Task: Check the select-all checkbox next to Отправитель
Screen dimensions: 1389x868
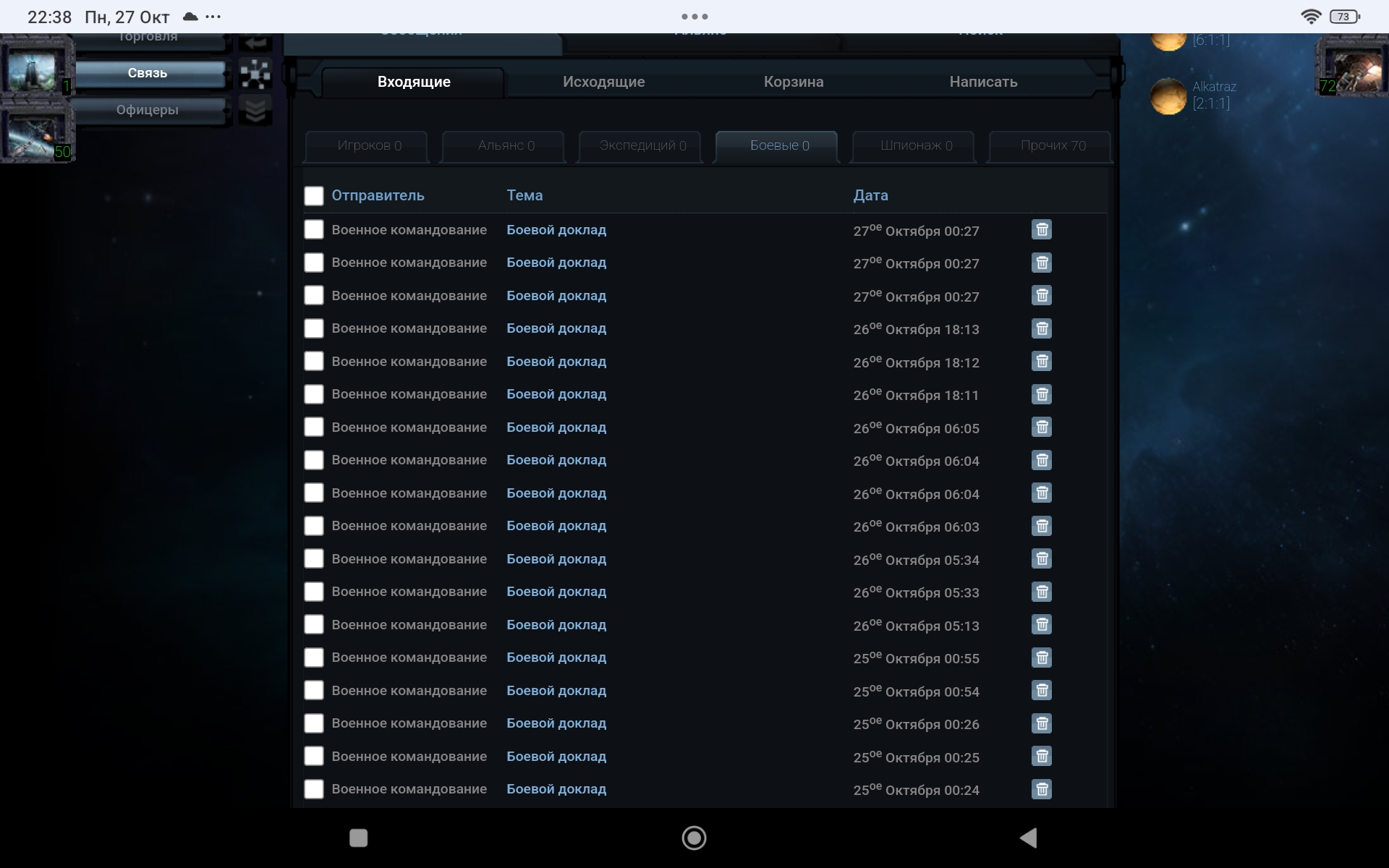Action: click(x=314, y=196)
